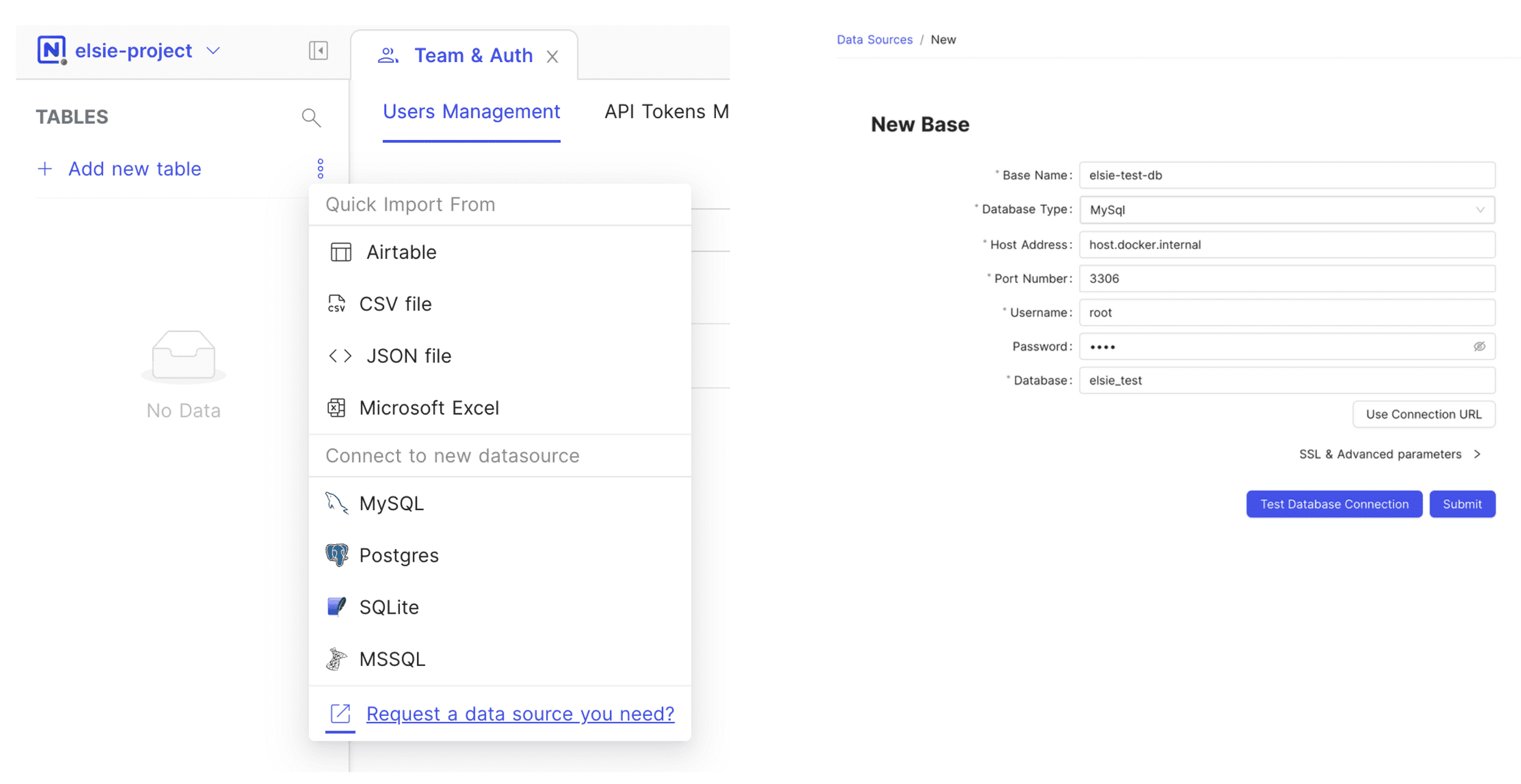Select Airtable from quick import
Screen dimensions: 1521x784
click(x=401, y=252)
